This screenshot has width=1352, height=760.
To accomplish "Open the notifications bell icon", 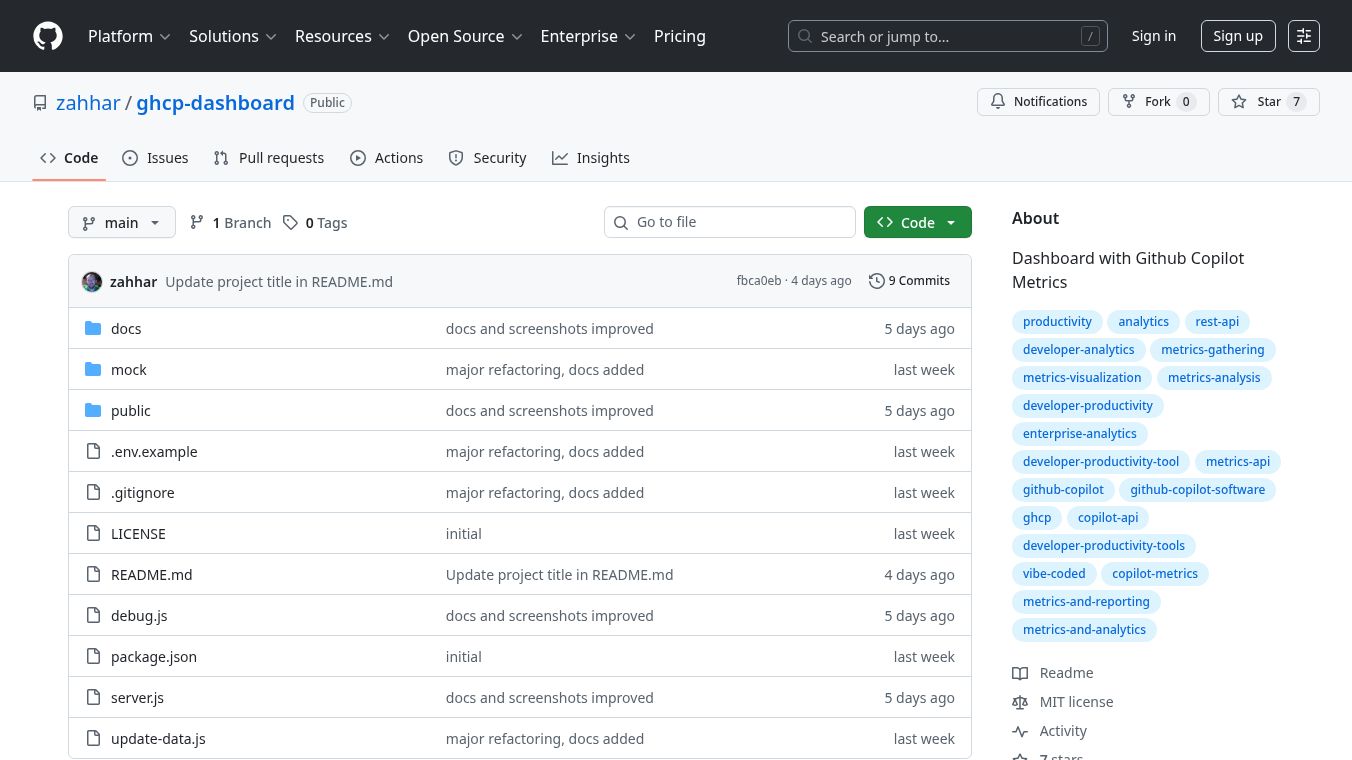I will 998,101.
